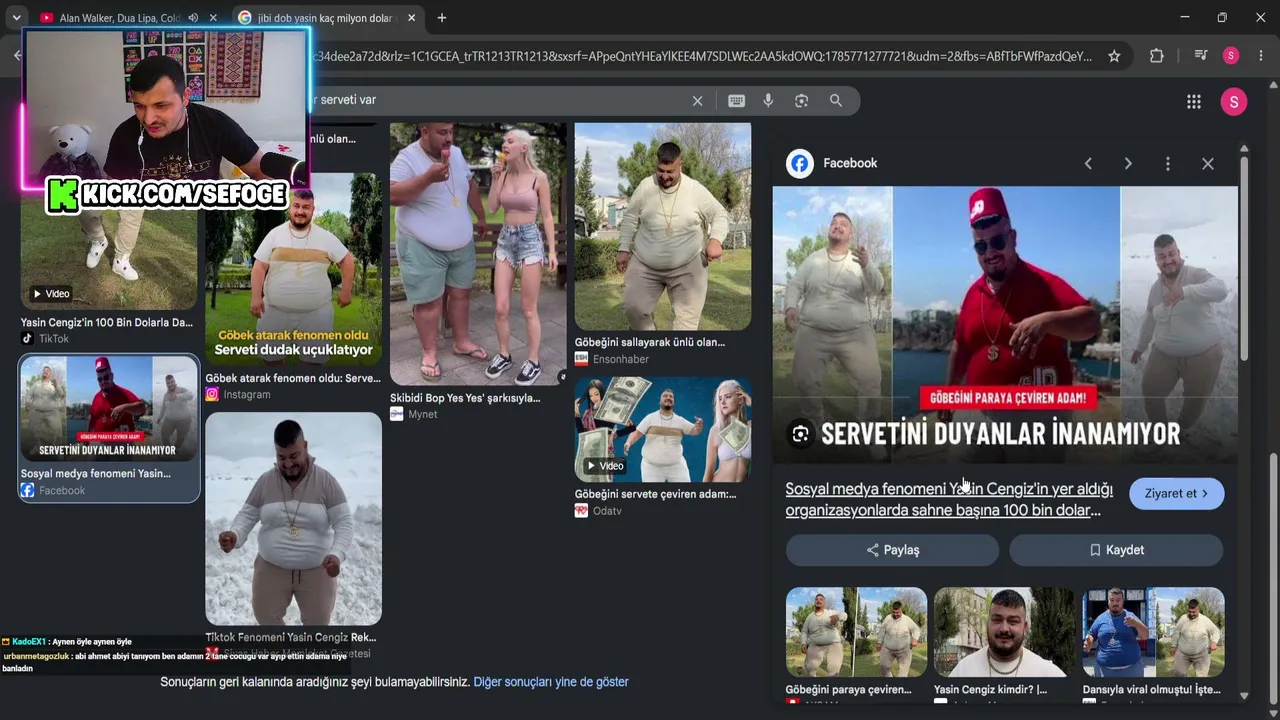Open the Google account avatar menu
1280x720 pixels.
point(1234,101)
